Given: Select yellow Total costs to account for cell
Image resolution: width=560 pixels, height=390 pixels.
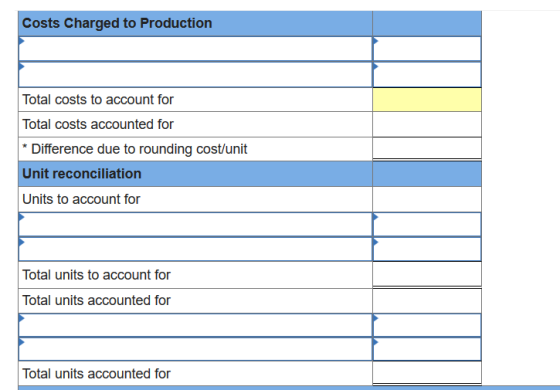Looking at the screenshot, I should tap(427, 100).
